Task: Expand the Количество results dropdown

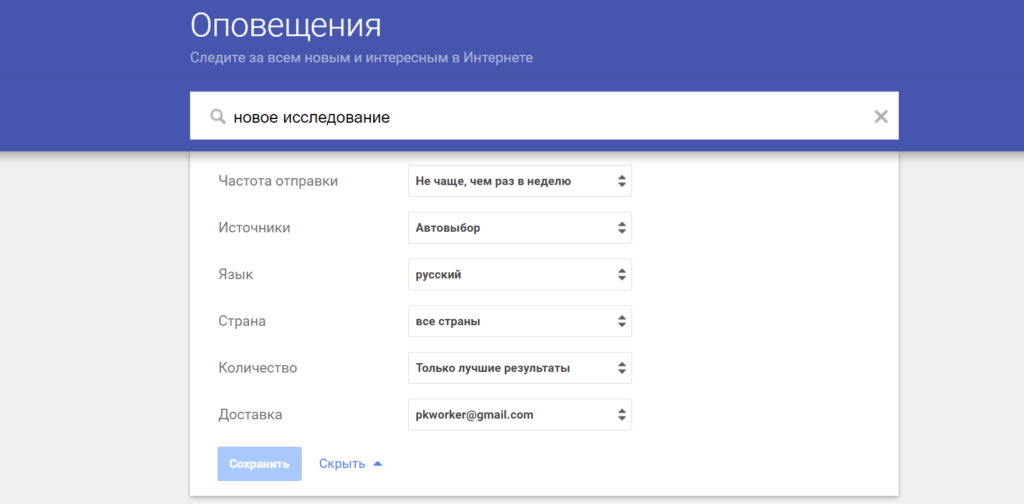Action: (x=519, y=368)
